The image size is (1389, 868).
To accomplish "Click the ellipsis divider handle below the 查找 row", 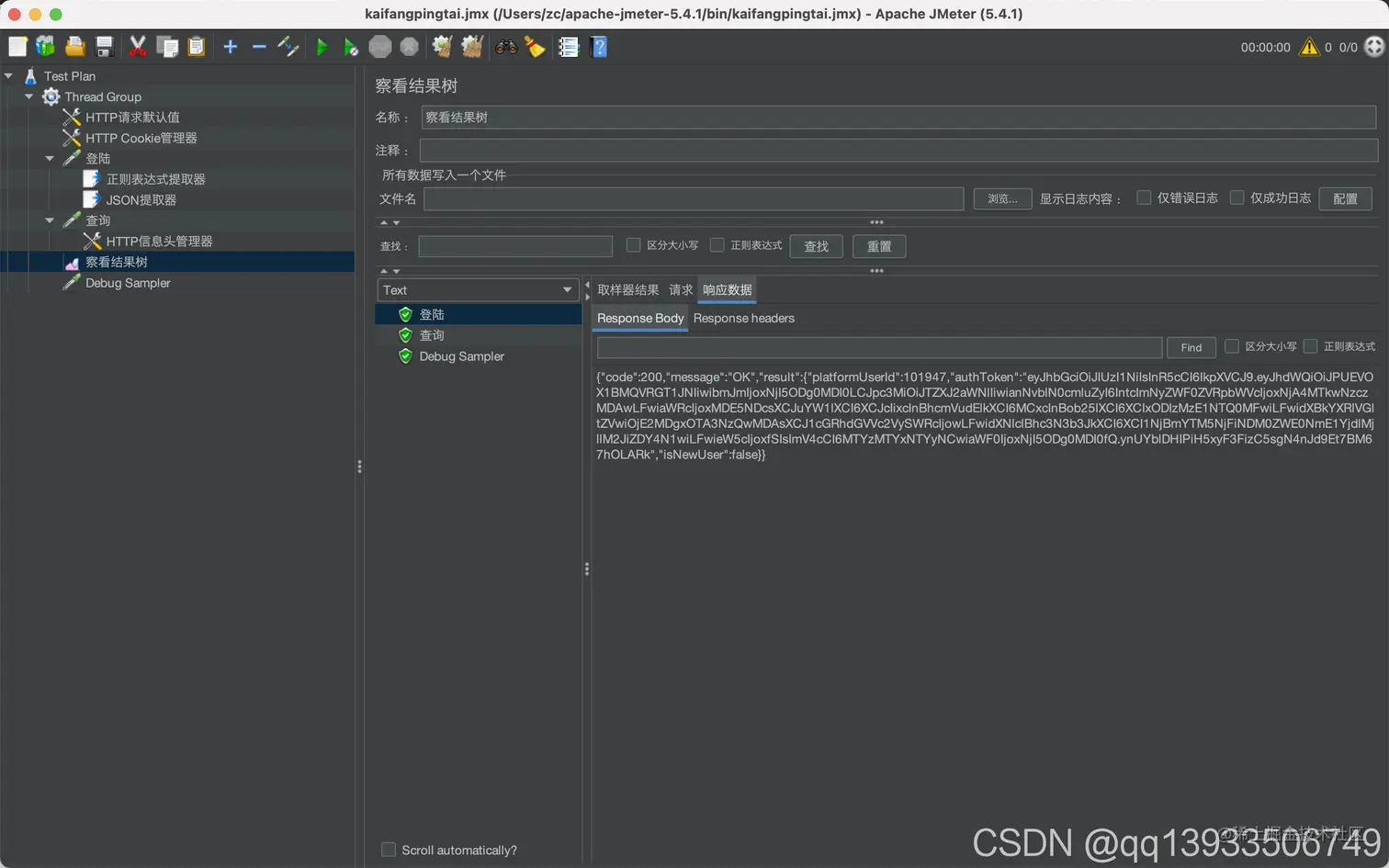I will point(876,271).
